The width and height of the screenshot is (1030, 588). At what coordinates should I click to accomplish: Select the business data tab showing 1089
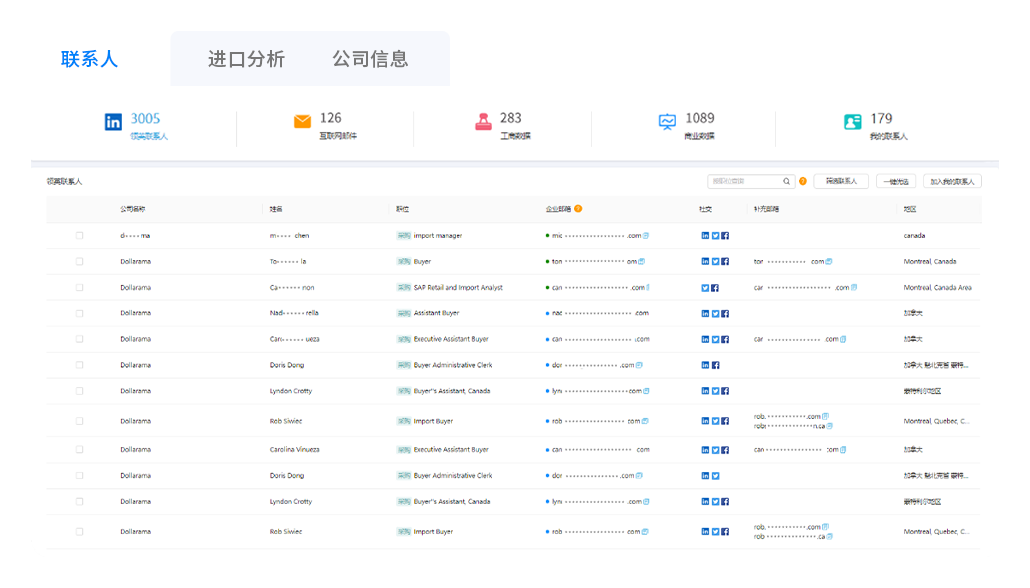pos(686,125)
